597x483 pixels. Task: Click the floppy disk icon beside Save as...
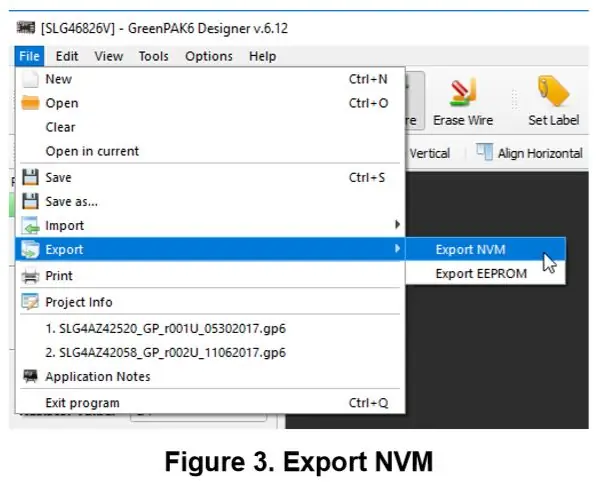point(30,201)
